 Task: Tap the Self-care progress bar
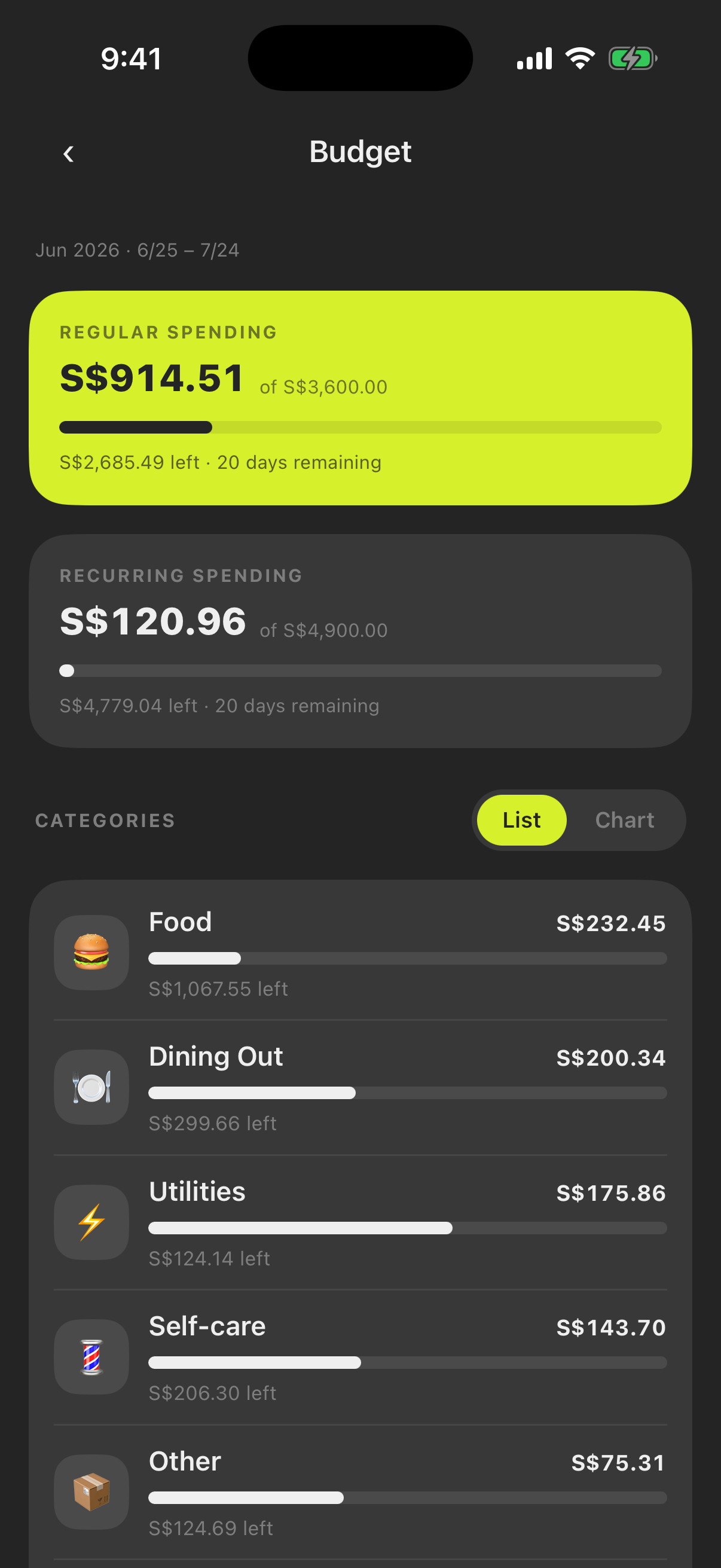click(408, 1362)
